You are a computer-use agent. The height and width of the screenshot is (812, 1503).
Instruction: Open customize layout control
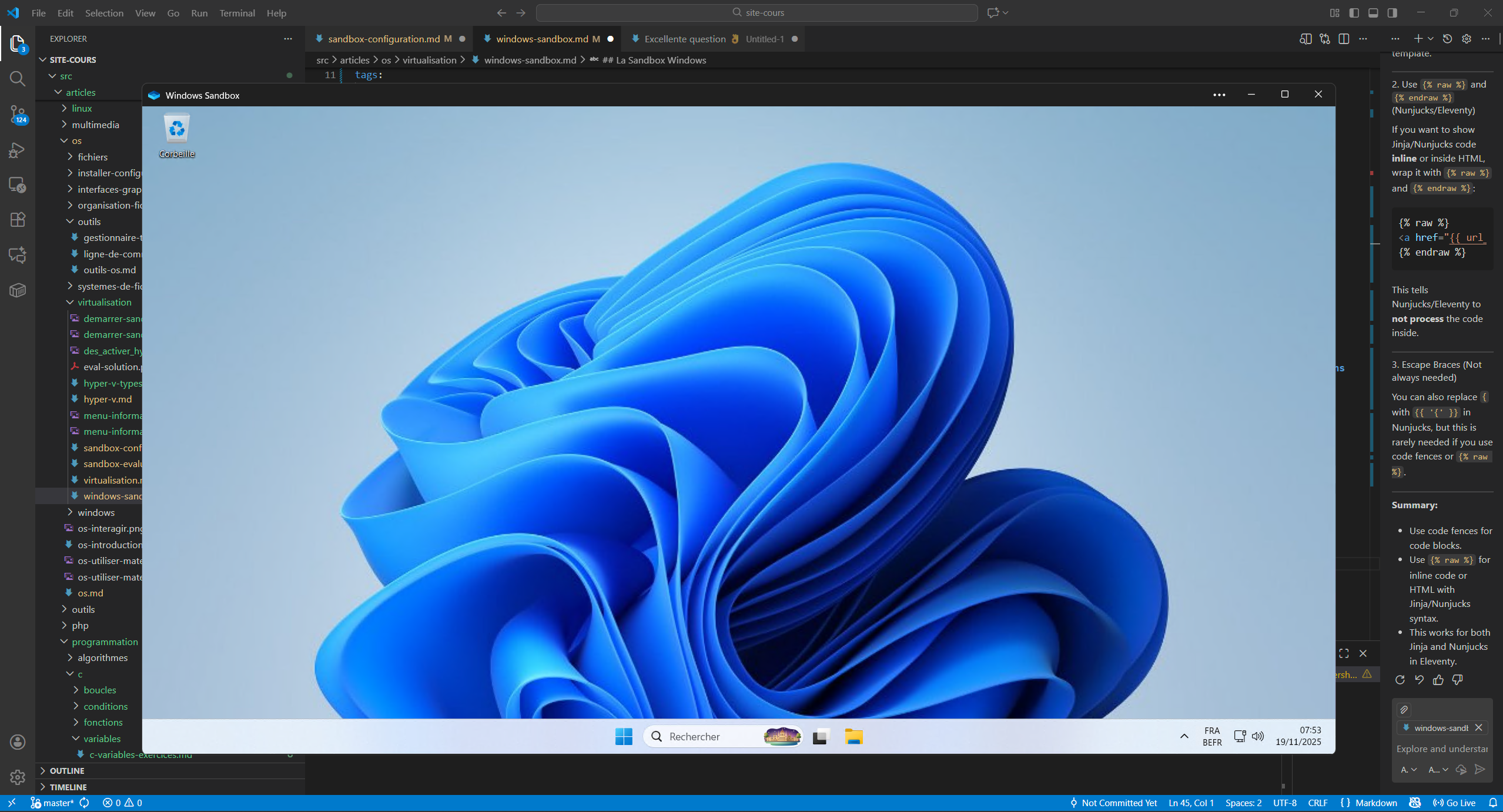click(x=1335, y=13)
